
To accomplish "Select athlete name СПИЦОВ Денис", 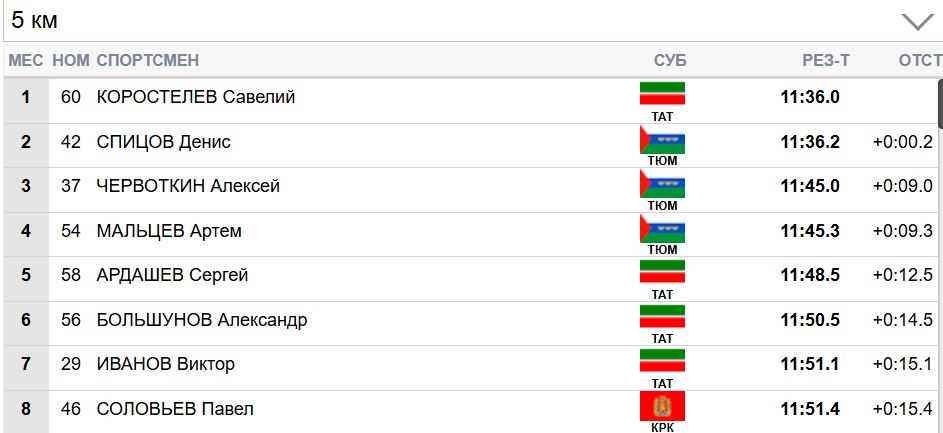I will coord(164,142).
